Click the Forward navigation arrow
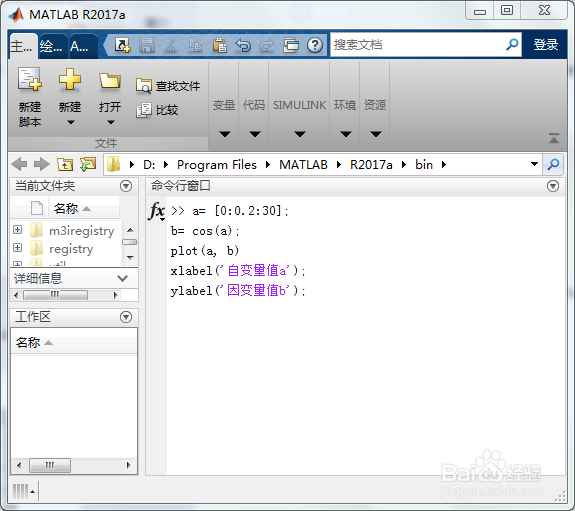The image size is (575, 511). [x=42, y=164]
